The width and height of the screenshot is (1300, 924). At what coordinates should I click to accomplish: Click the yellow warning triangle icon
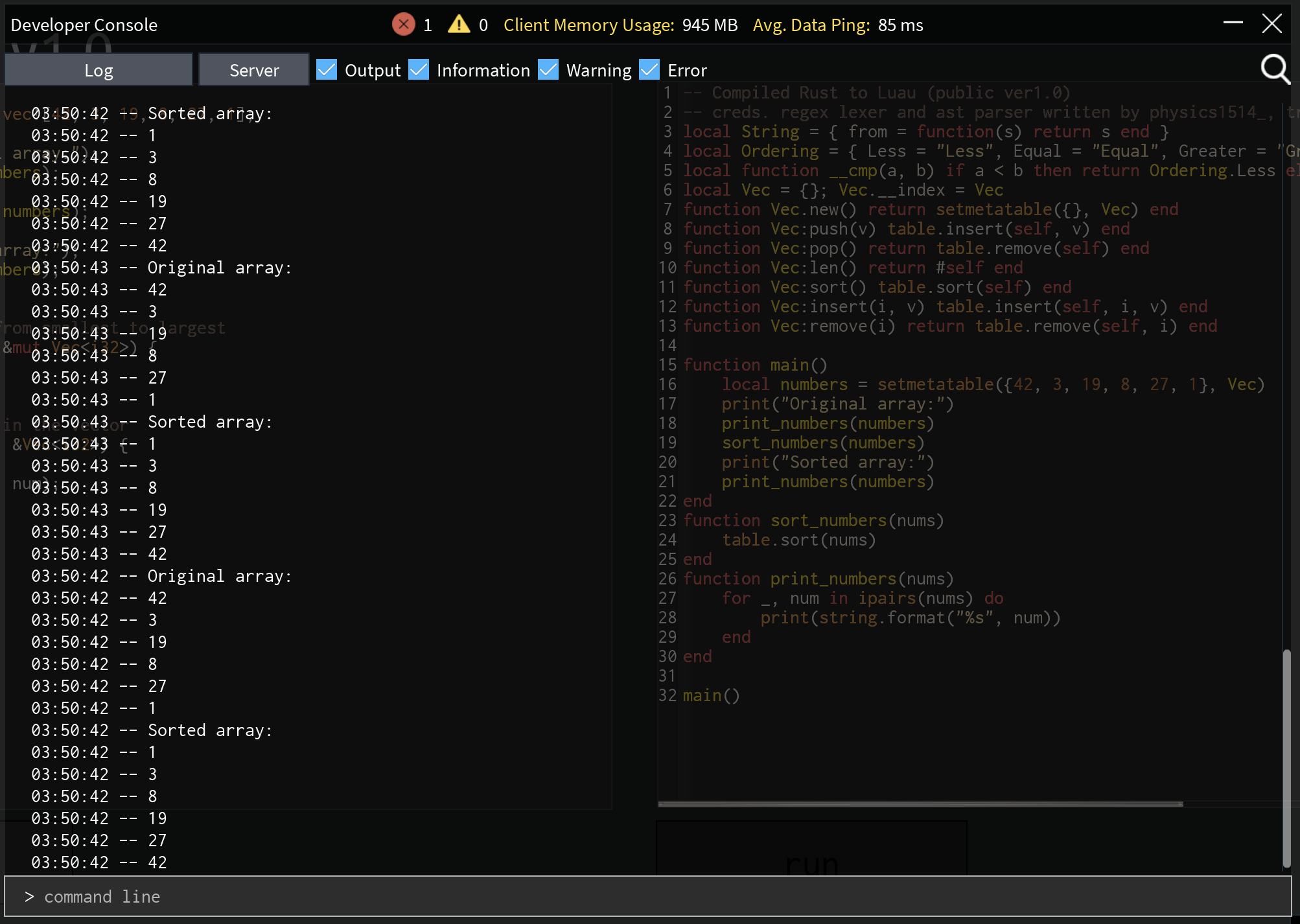tap(459, 25)
